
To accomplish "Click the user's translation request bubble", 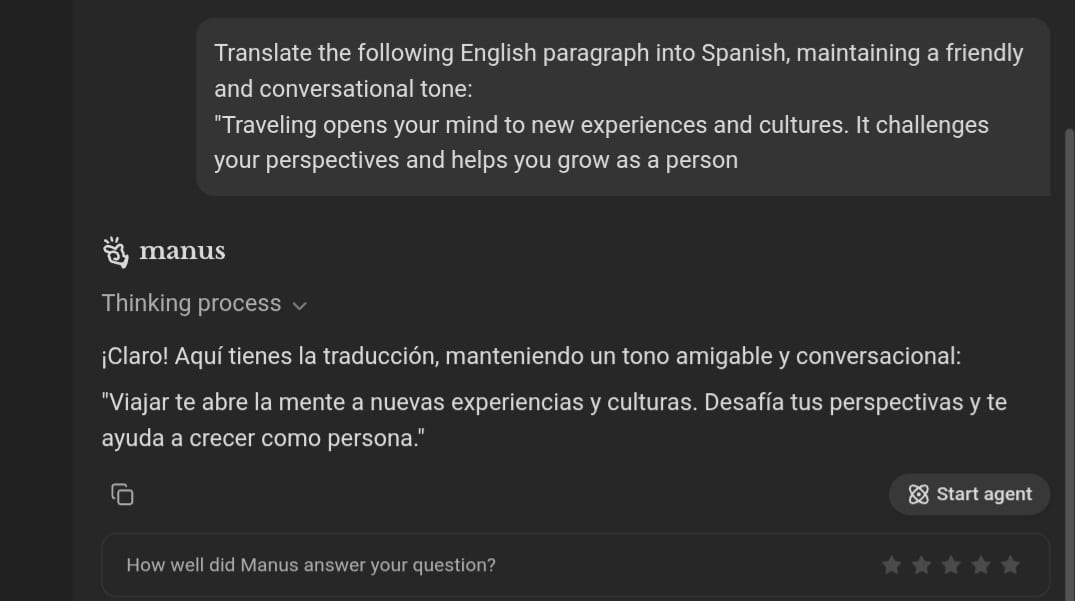I will 623,107.
